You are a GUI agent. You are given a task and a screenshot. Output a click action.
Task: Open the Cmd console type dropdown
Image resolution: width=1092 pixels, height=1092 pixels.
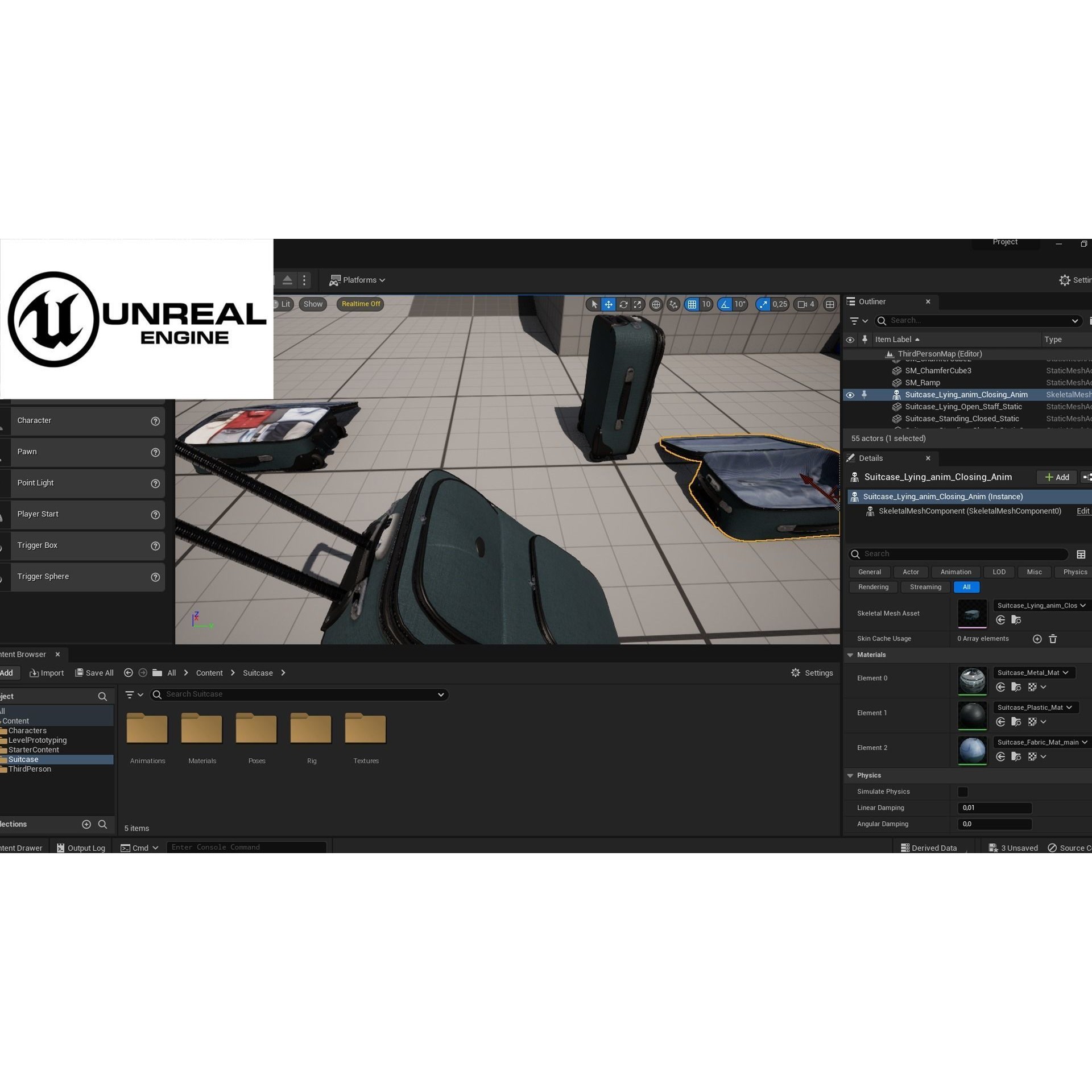tap(140, 847)
